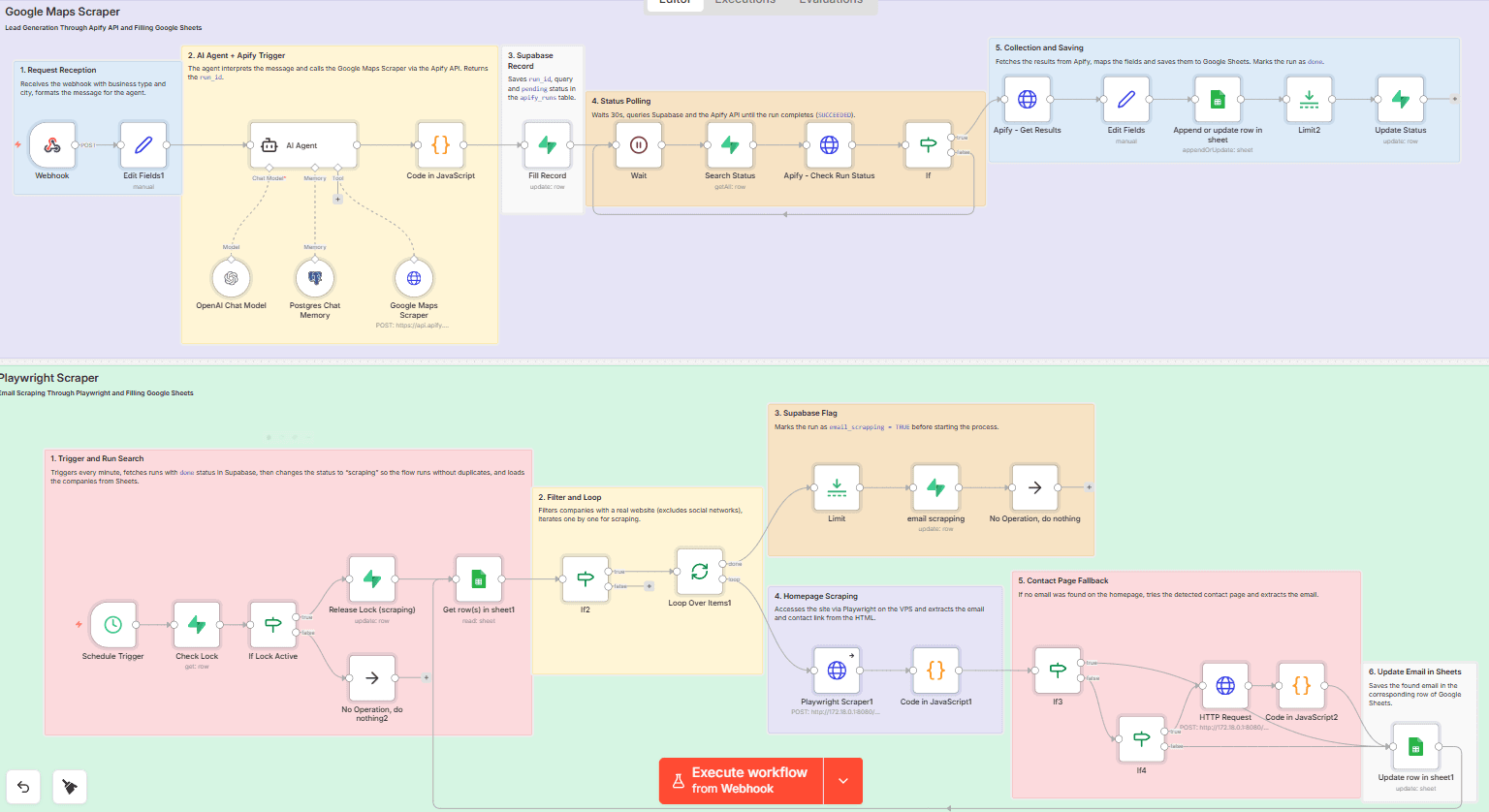Select the 'Google Maps Scraper' heading text
Screen dimensions: 1489x812
pyautogui.click(x=63, y=12)
